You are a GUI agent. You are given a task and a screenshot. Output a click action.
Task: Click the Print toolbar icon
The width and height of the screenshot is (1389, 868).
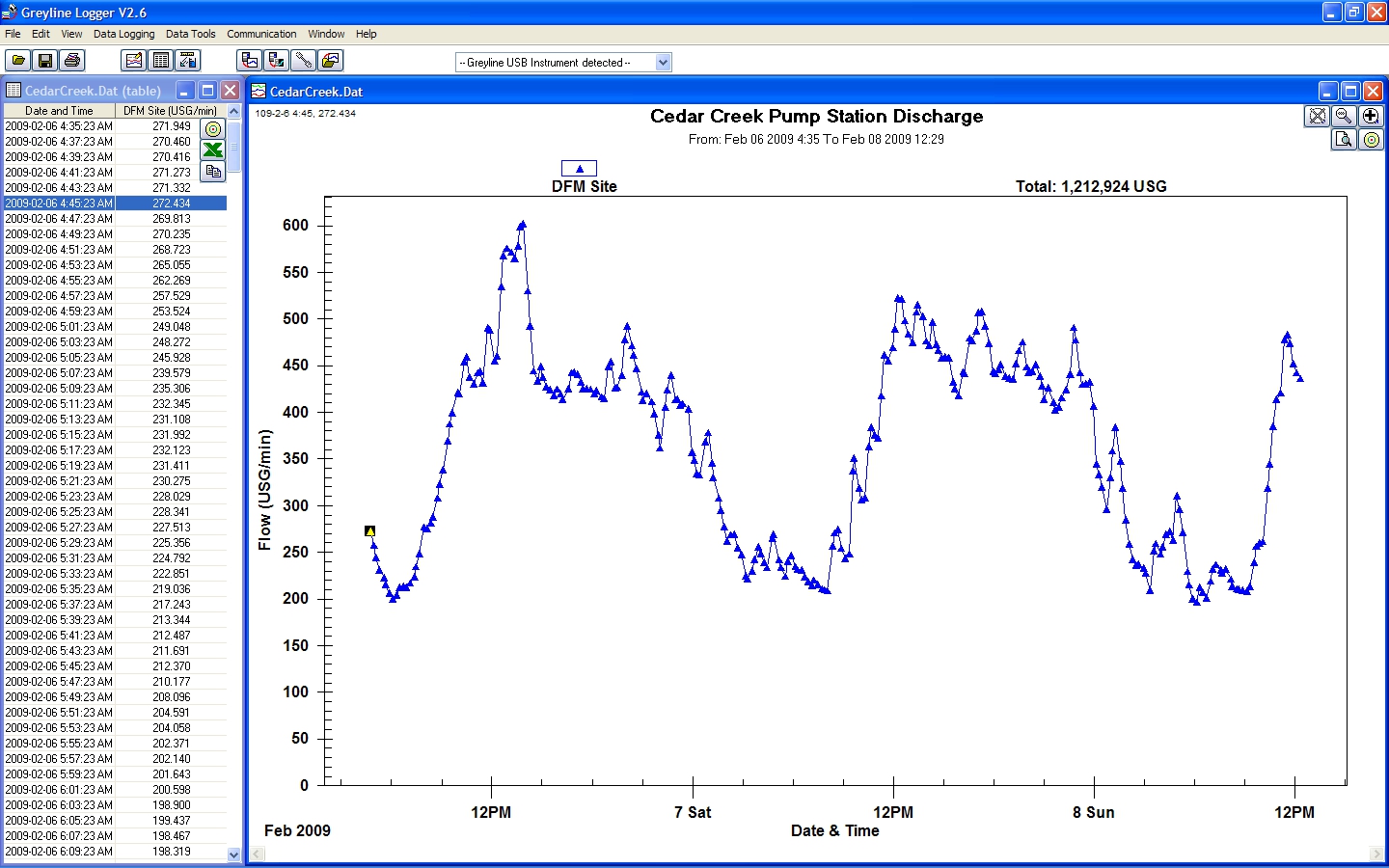[x=71, y=61]
